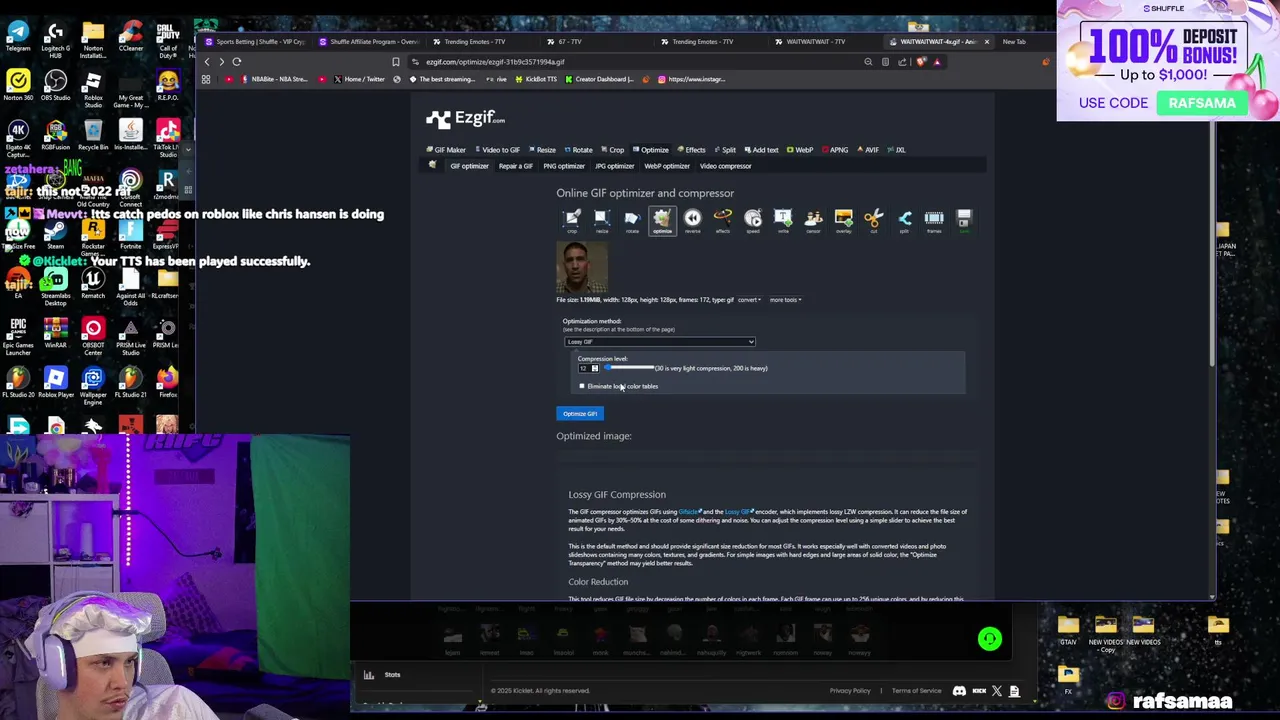Open the WinRAR desktop shortcut
This screenshot has width=1280, height=720.
(55, 332)
